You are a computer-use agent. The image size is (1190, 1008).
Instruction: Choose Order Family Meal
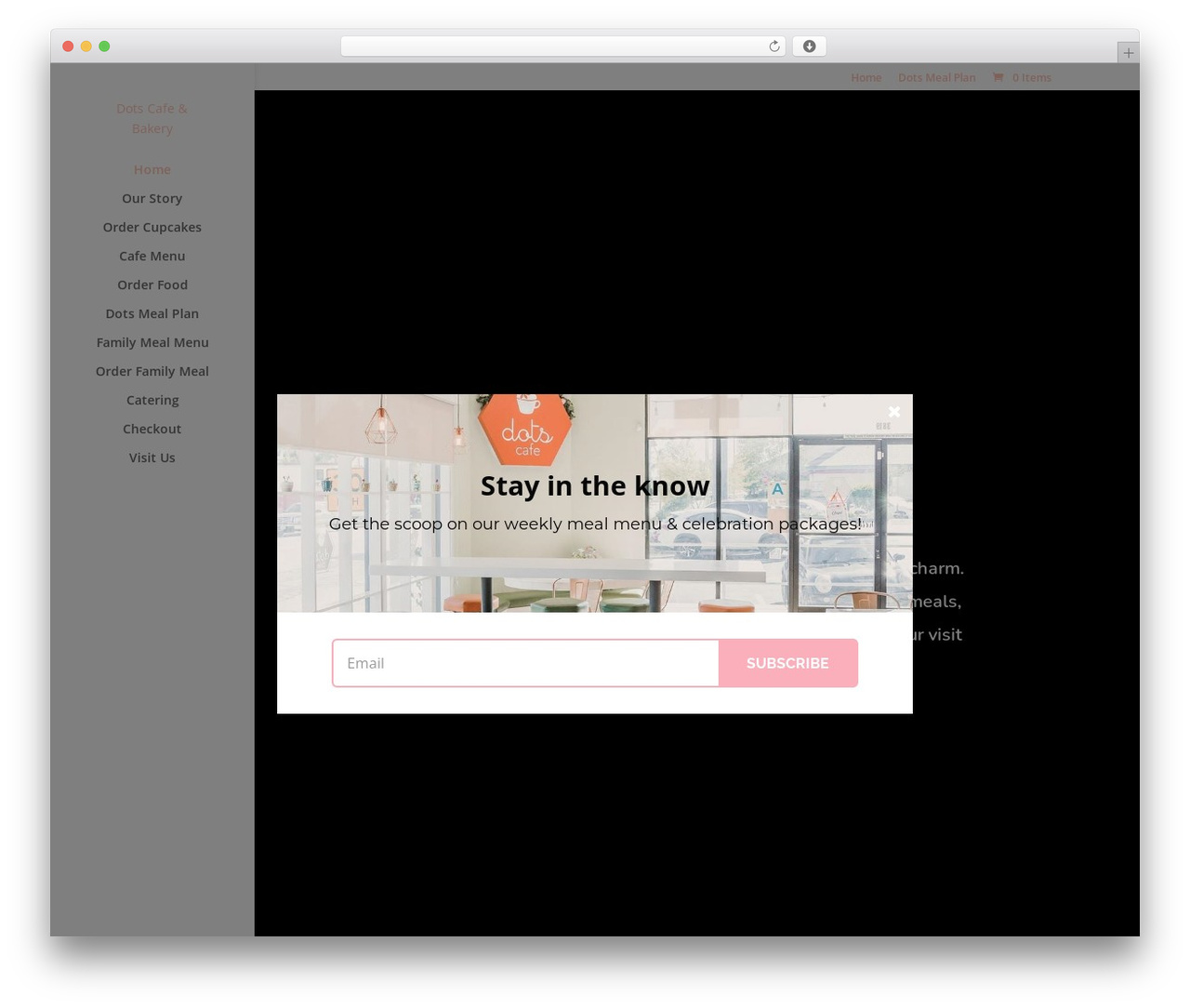coord(152,371)
